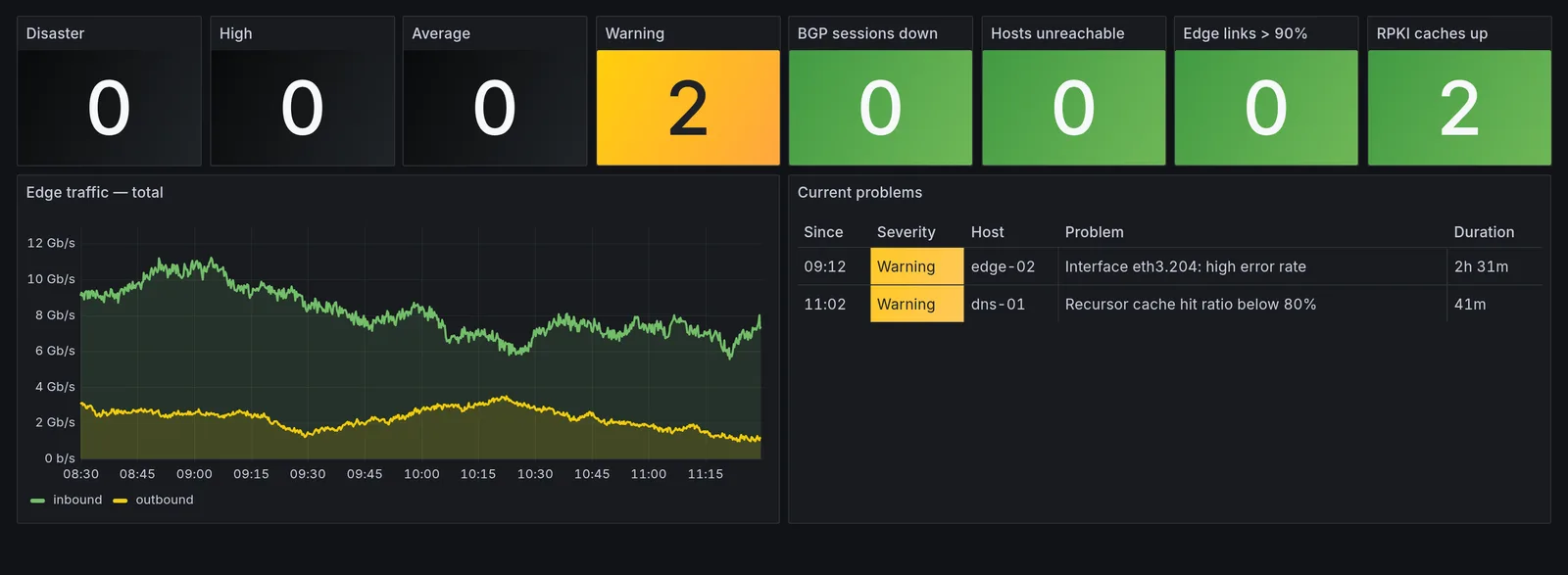
Task: Click the Average severity count 0
Action: click(495, 108)
